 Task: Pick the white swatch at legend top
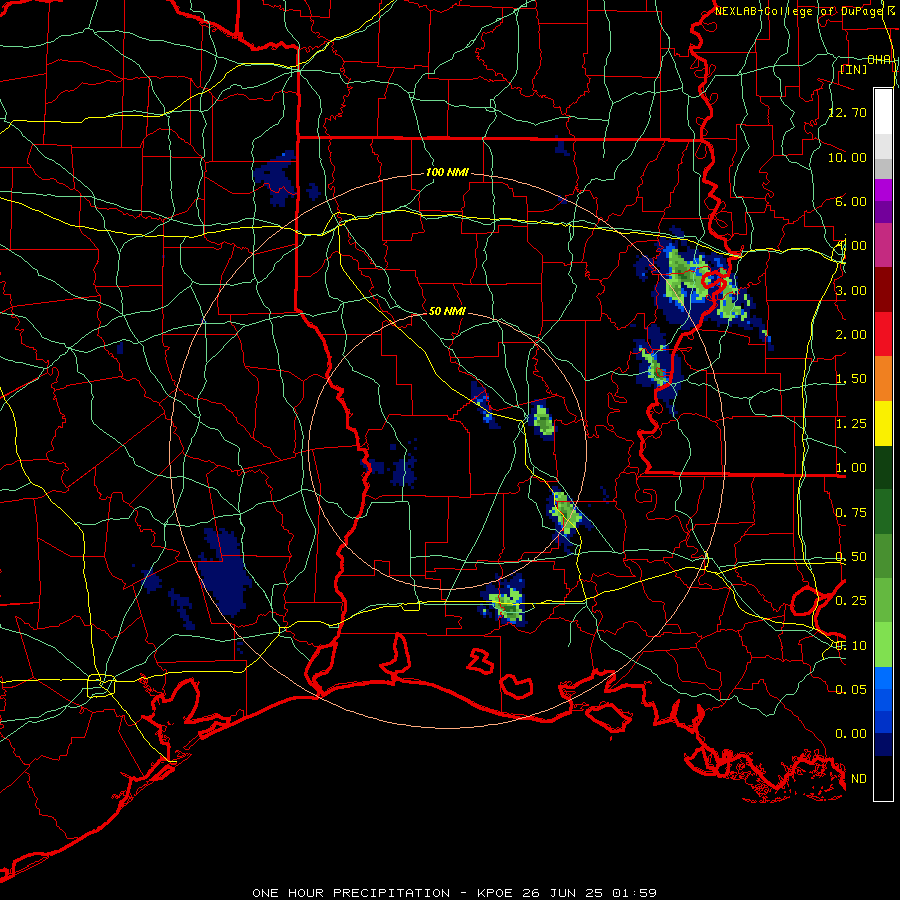tap(883, 112)
